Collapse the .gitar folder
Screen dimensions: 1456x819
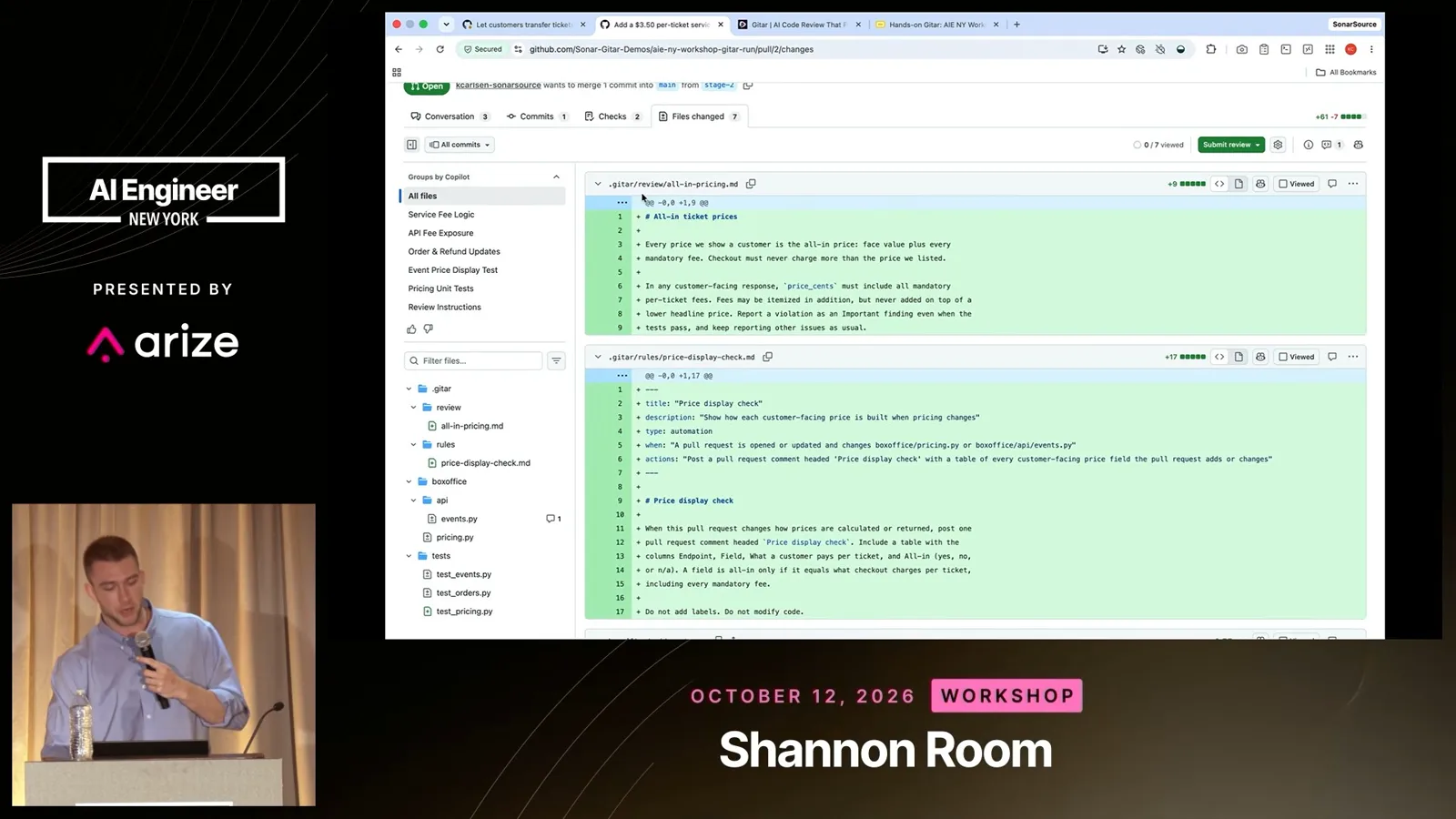pyautogui.click(x=409, y=389)
